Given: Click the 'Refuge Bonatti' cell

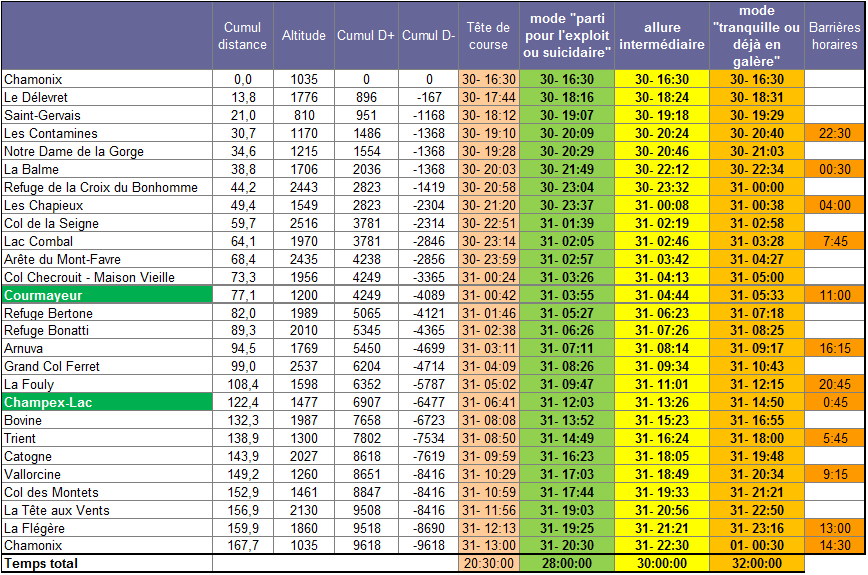Looking at the screenshot, I should point(107,330).
